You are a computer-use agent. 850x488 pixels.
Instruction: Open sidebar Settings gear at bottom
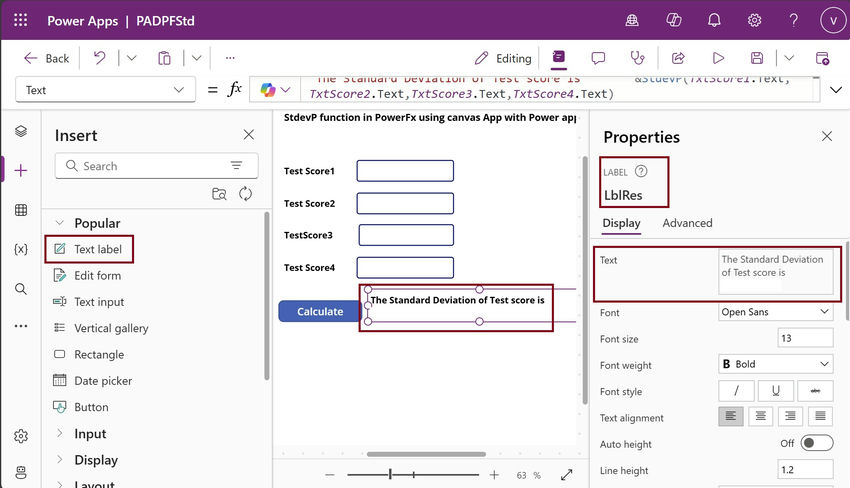click(21, 436)
